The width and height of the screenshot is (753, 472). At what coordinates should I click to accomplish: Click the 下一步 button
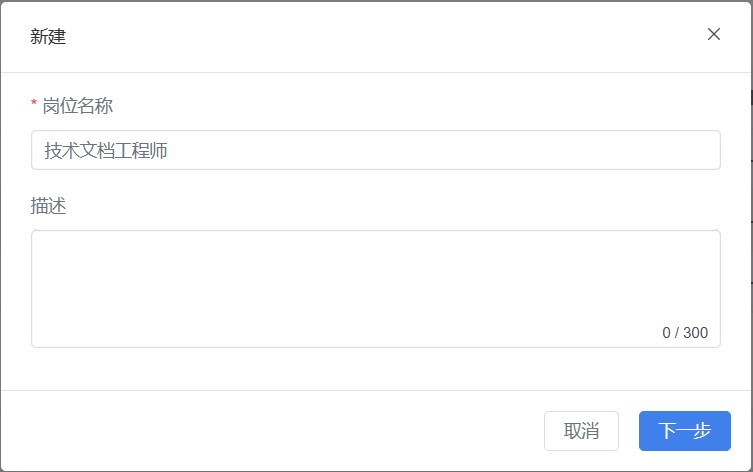[x=684, y=431]
